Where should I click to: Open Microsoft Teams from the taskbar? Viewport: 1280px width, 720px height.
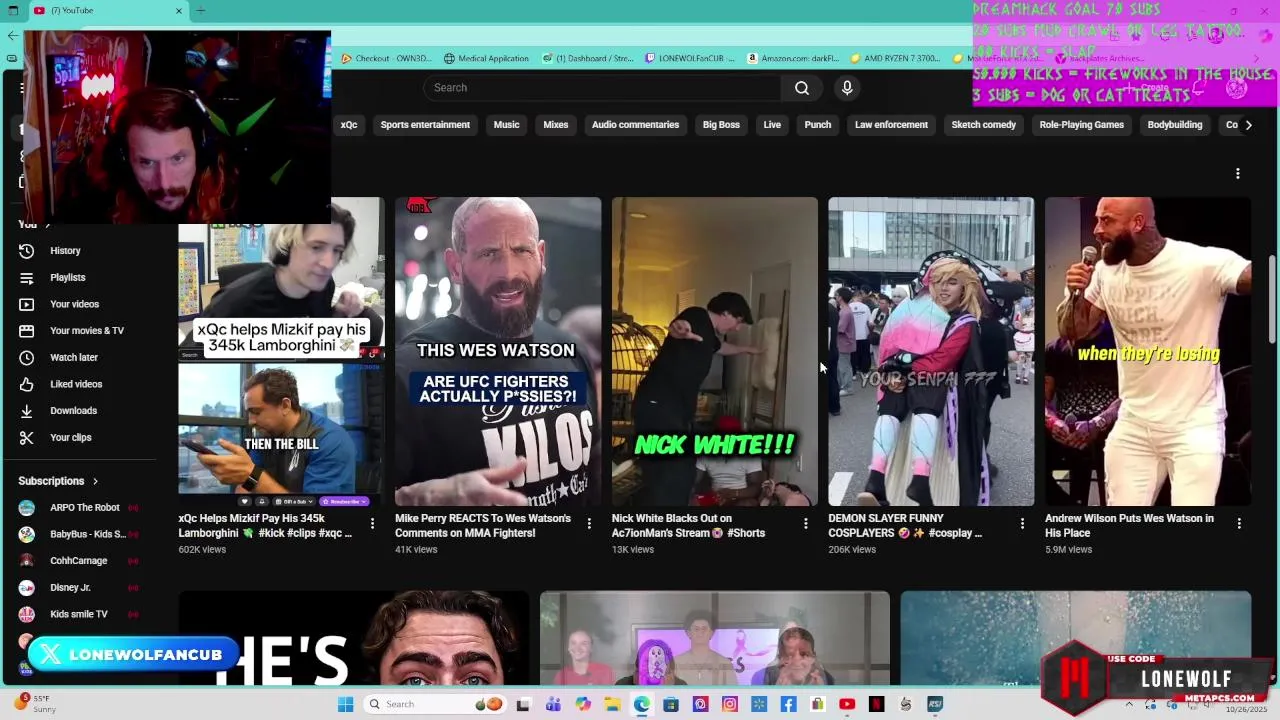553,704
